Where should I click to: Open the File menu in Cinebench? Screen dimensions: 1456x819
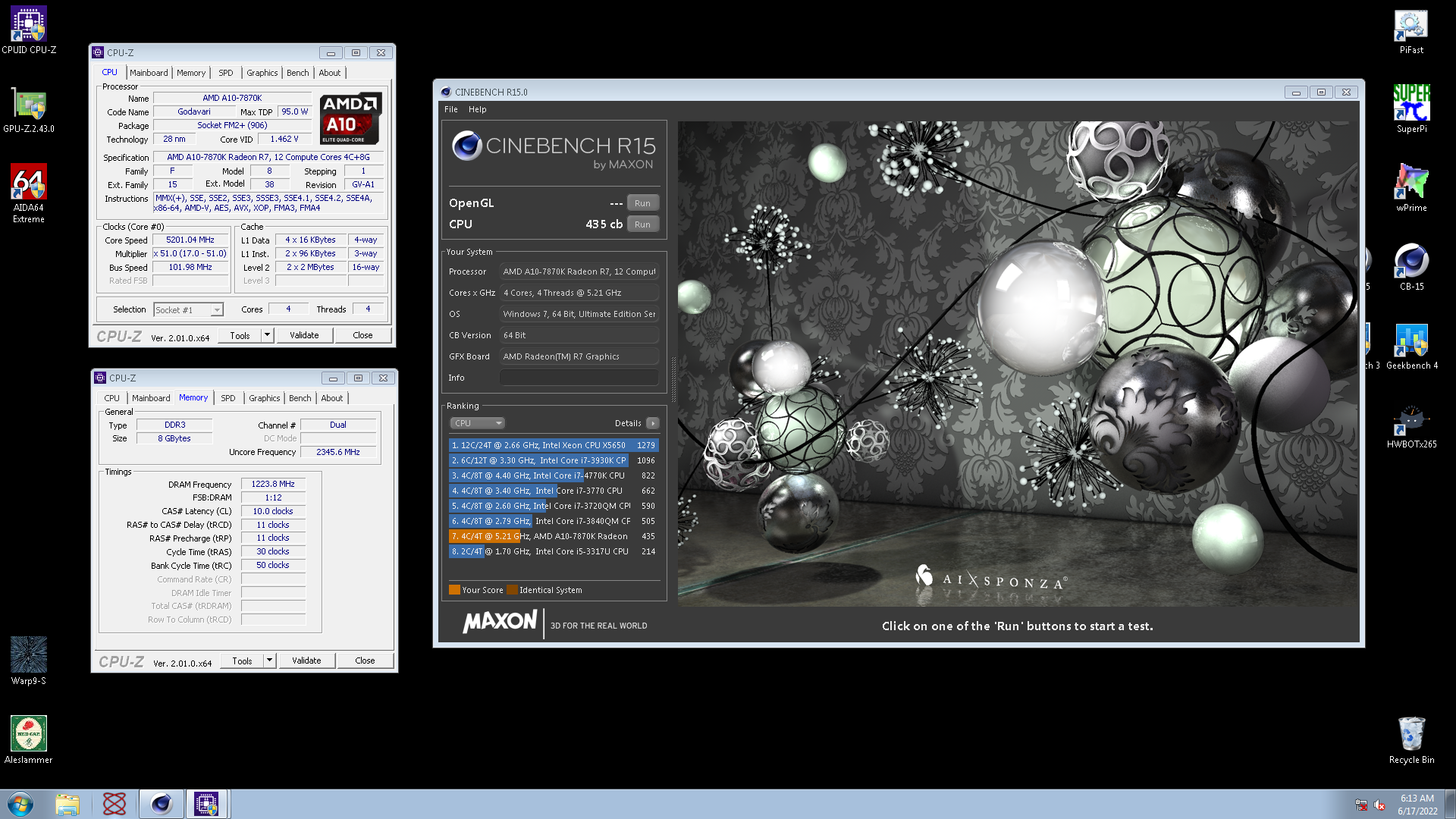[x=451, y=109]
